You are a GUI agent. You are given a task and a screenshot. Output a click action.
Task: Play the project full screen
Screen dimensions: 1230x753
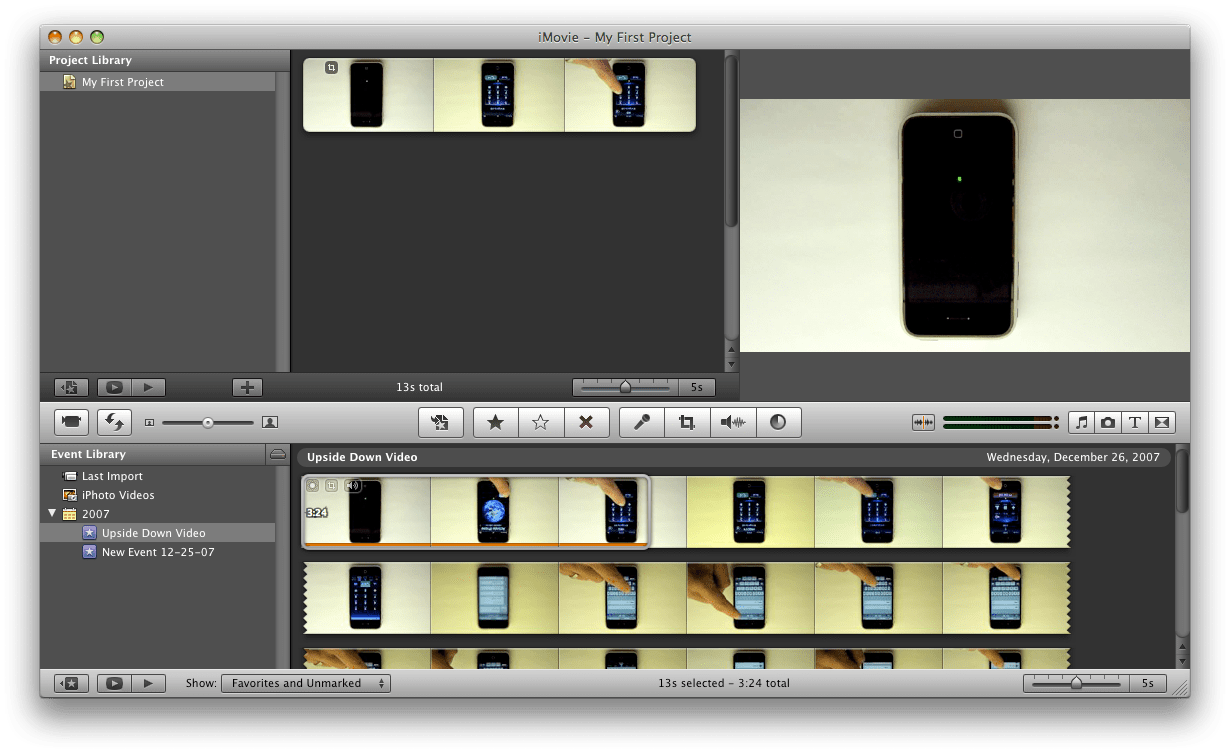[x=113, y=387]
